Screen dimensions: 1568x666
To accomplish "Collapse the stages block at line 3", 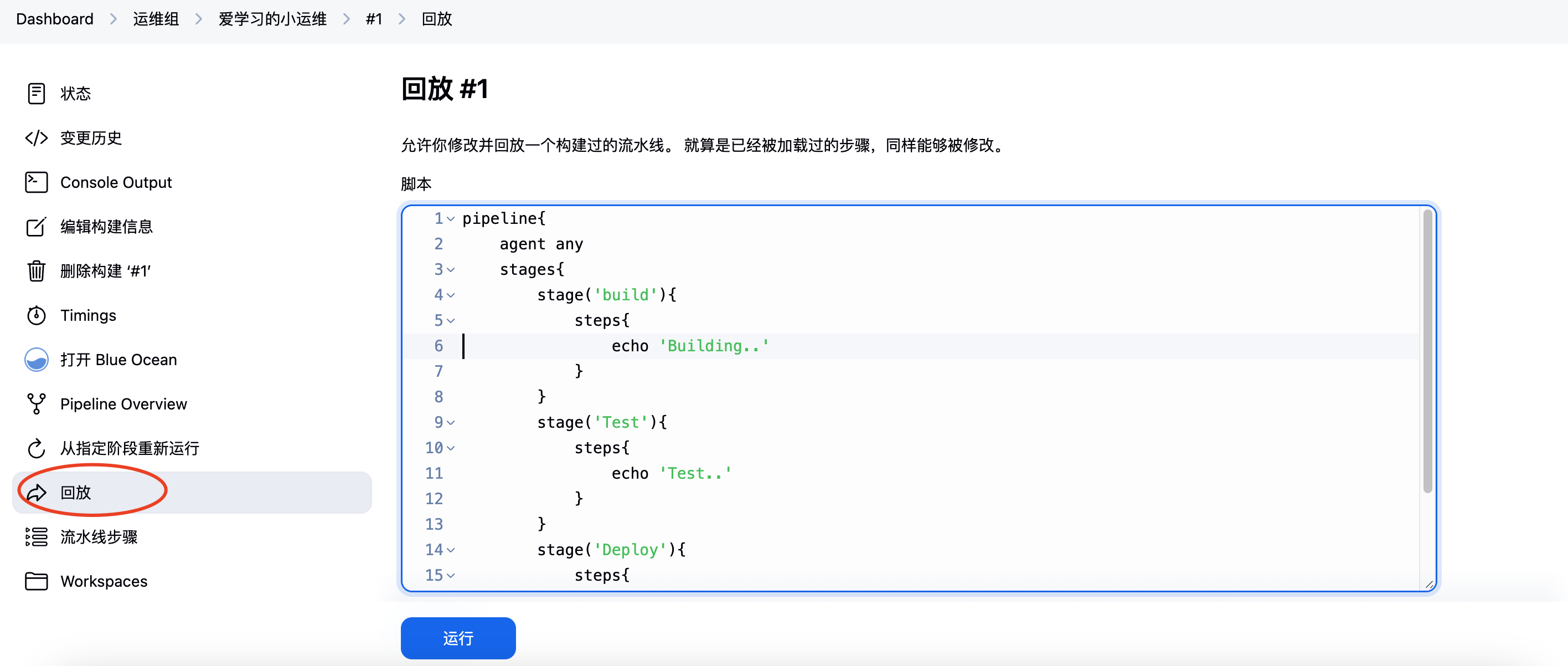I will pyautogui.click(x=451, y=270).
